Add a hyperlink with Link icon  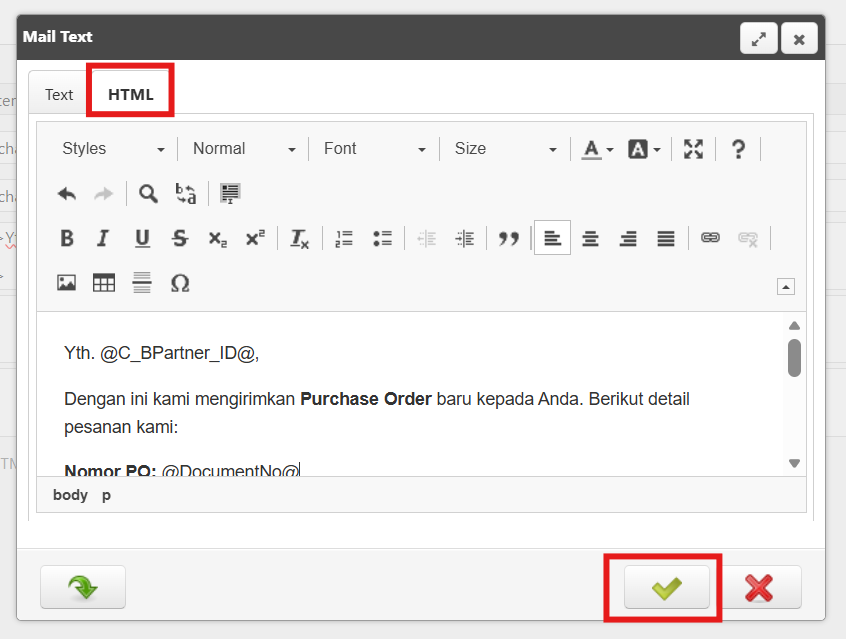click(710, 238)
